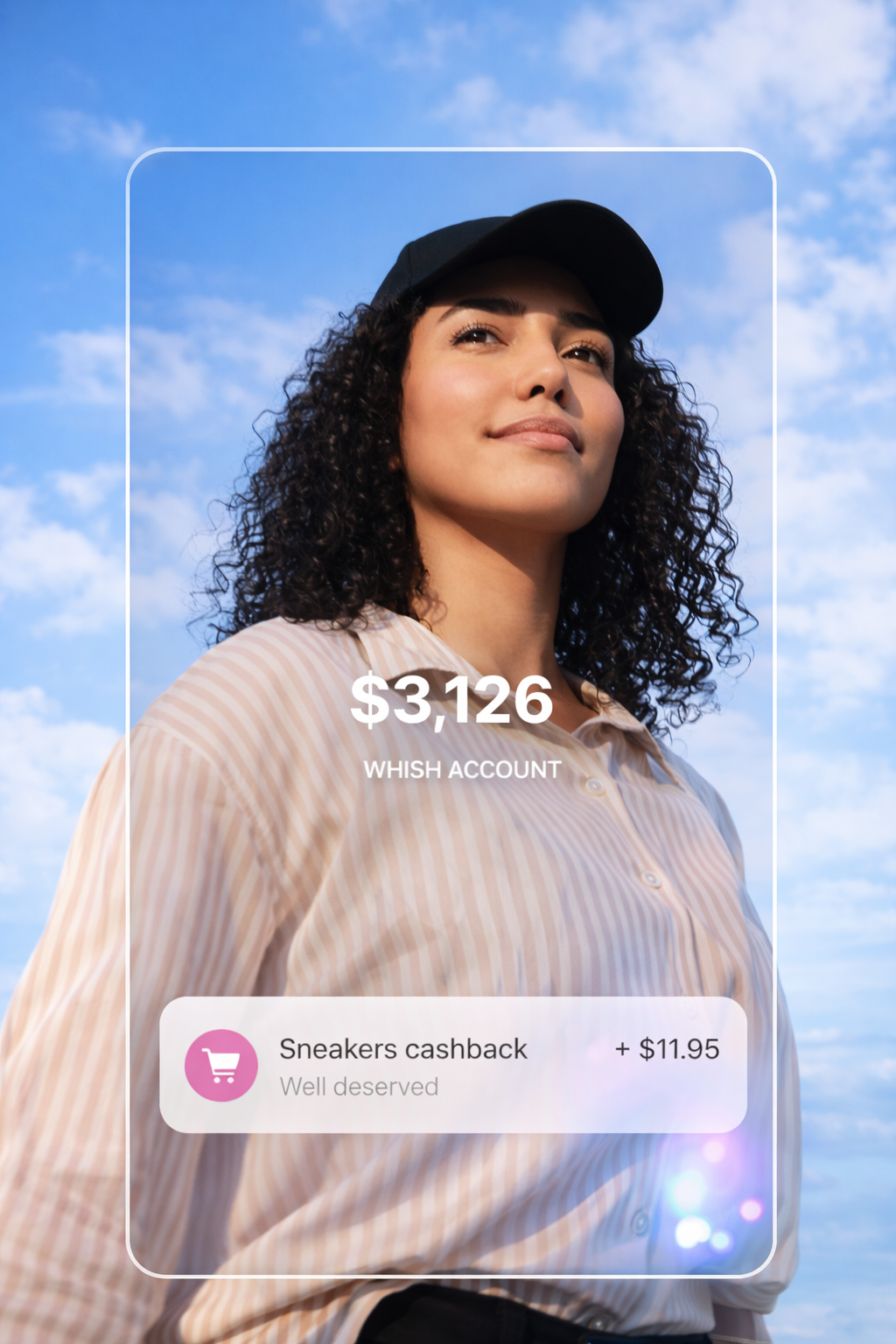The image size is (896, 1344).
Task: Tap the $3,126 balance figure
Action: coord(451,700)
